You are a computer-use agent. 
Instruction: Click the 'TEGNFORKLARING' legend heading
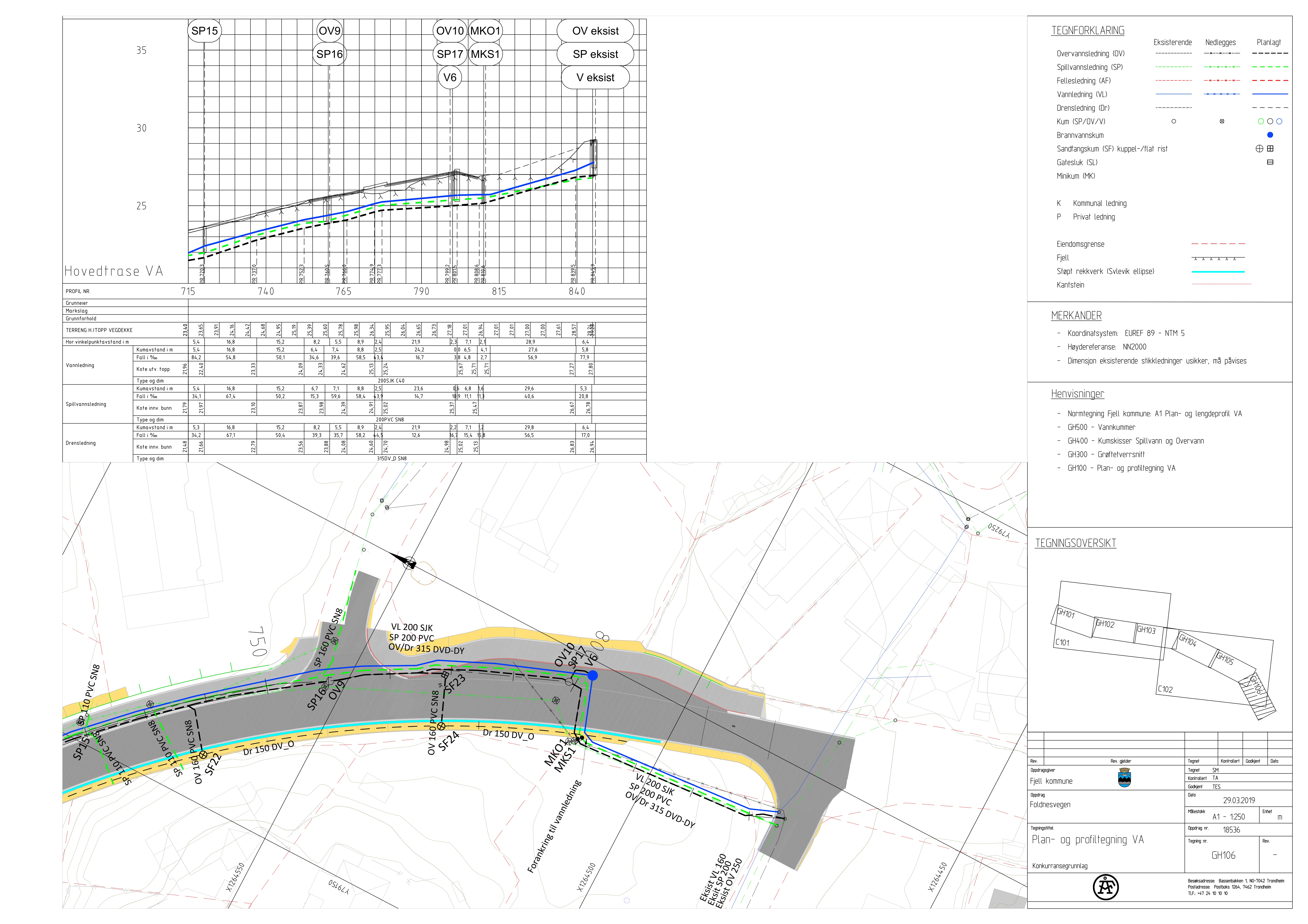[x=1088, y=31]
